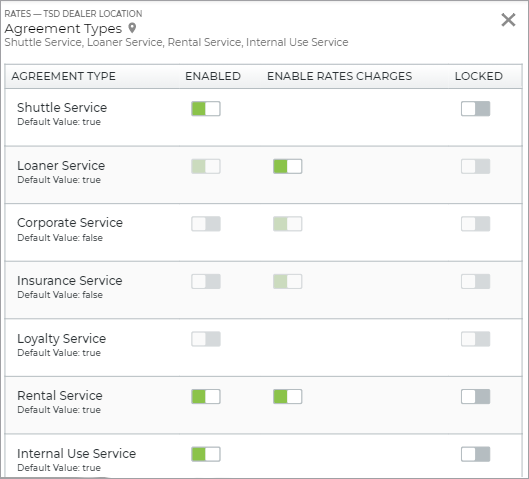Disable the Rental Service enabled toggle

(206, 396)
